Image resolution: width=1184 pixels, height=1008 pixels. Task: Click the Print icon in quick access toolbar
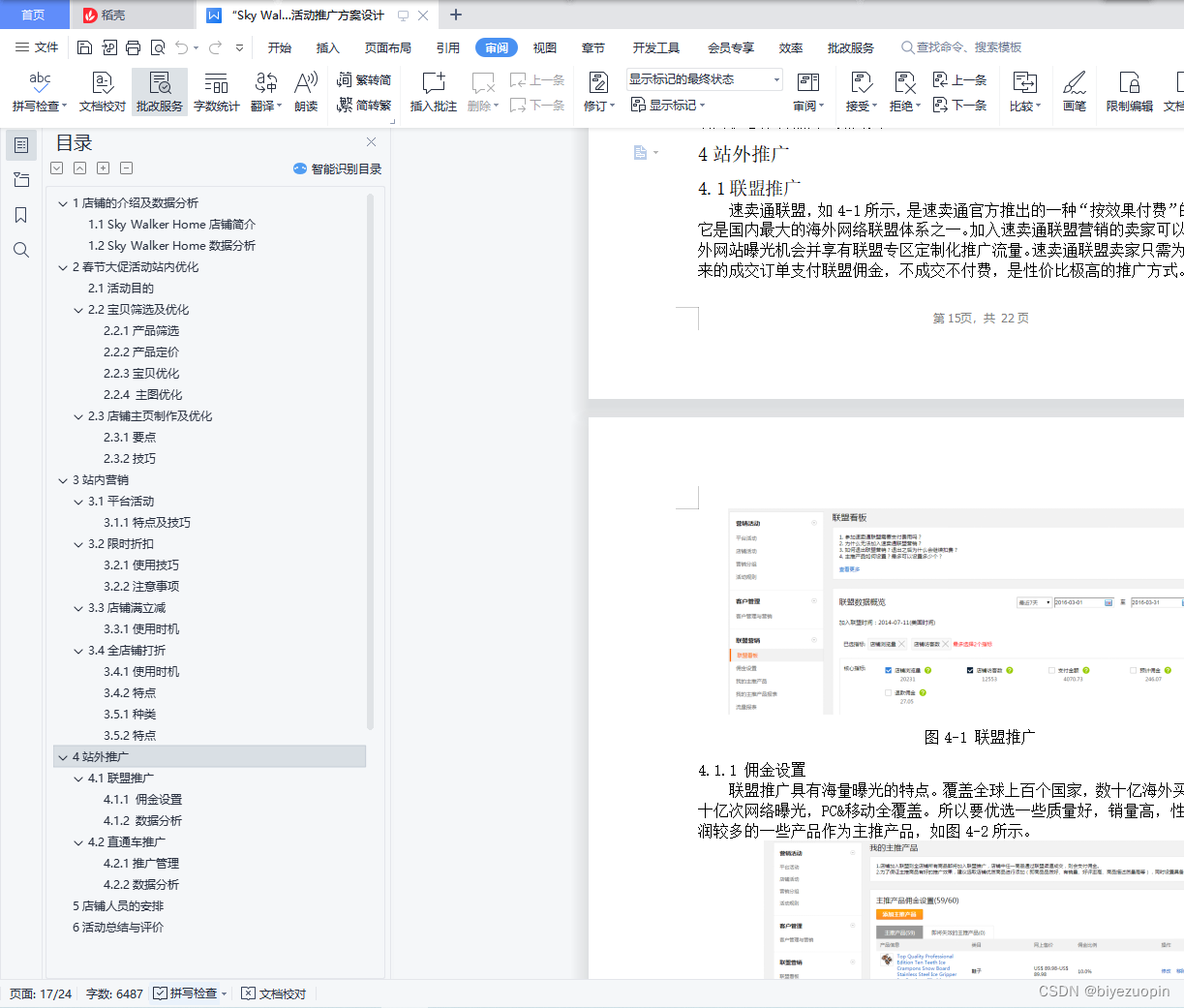click(x=133, y=47)
